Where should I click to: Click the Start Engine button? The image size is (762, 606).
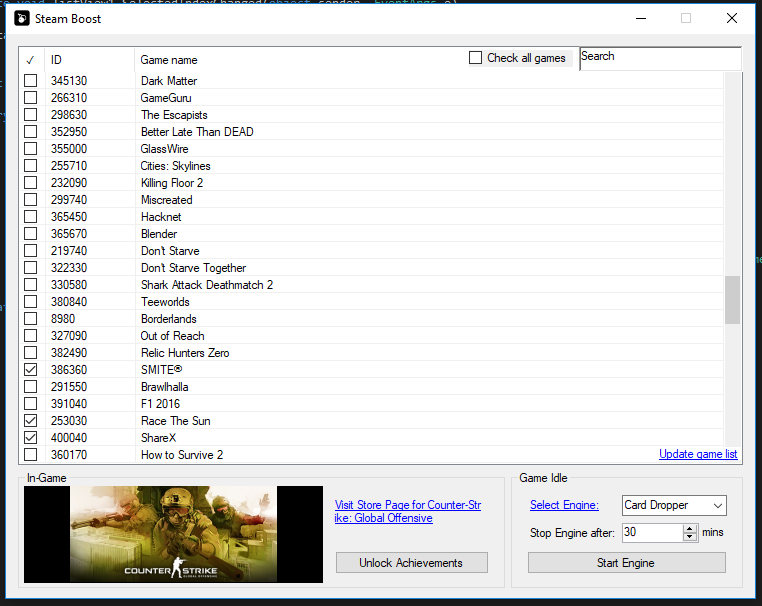point(627,563)
